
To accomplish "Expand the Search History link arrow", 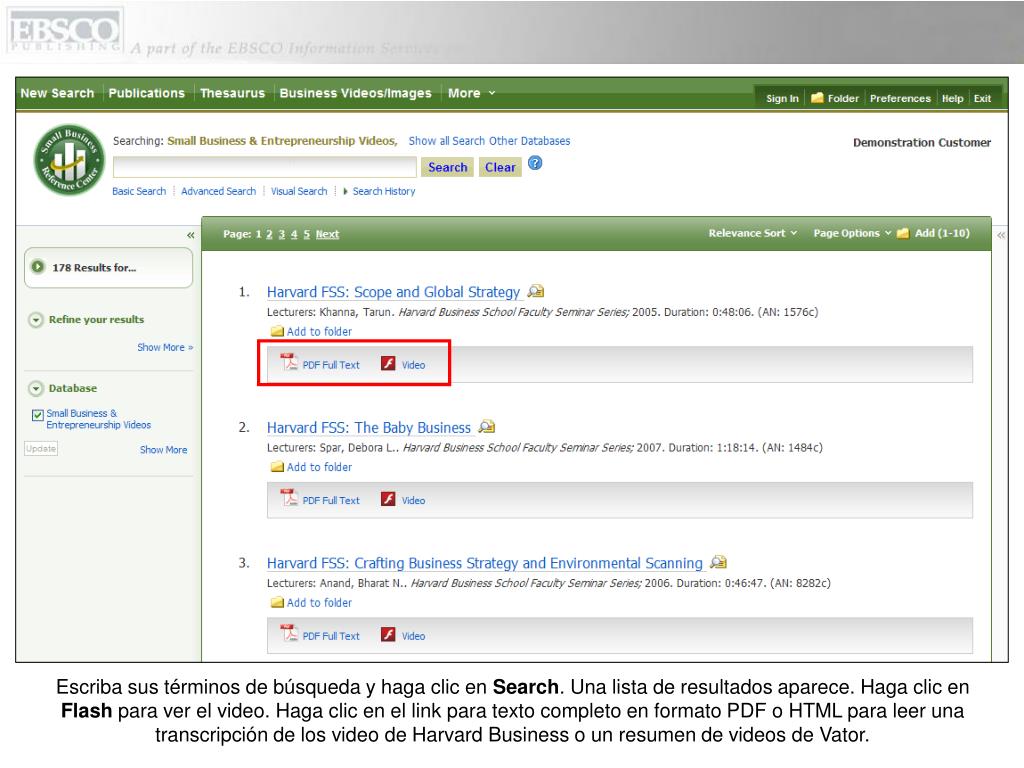I will (x=345, y=191).
